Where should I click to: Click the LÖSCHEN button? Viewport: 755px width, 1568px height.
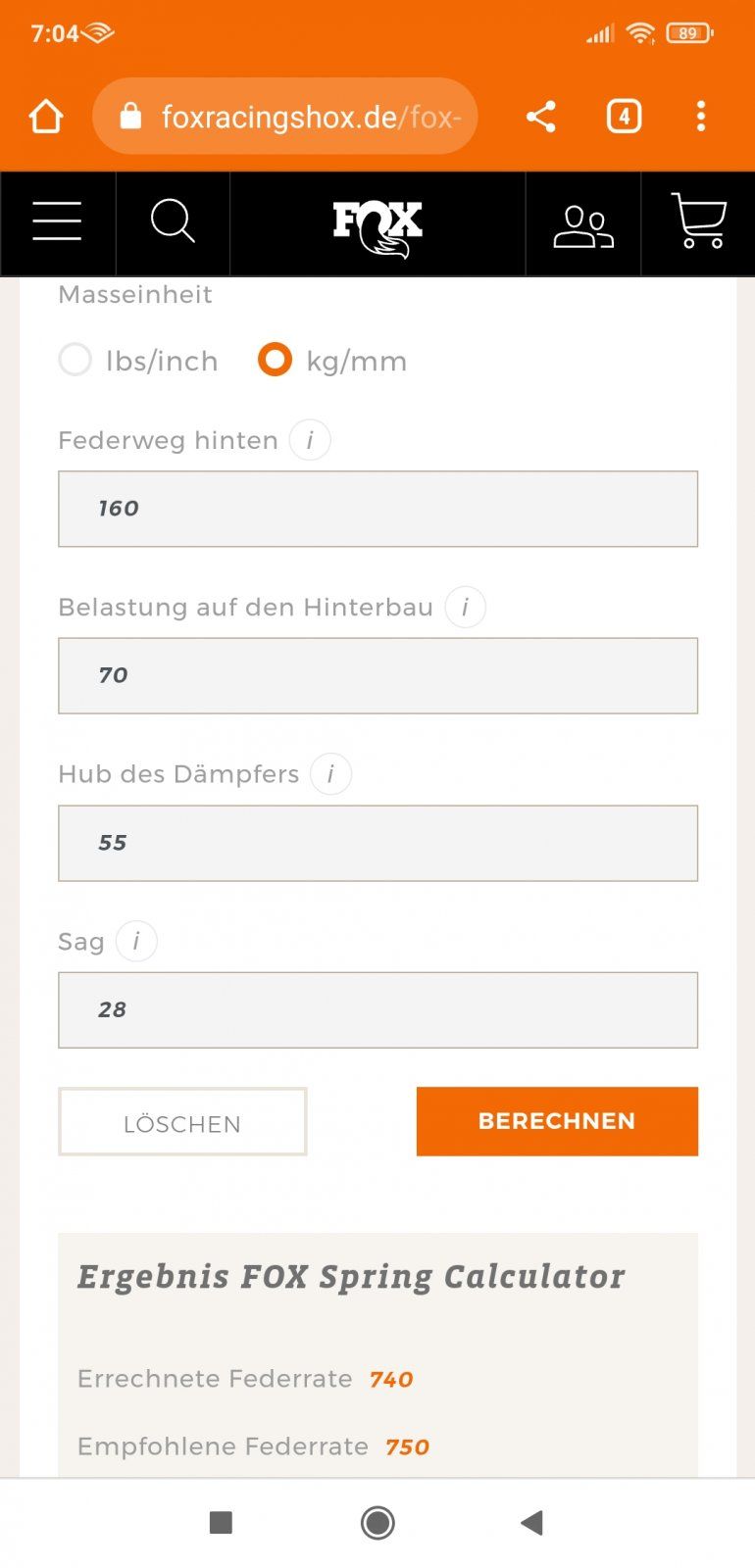coord(182,1122)
